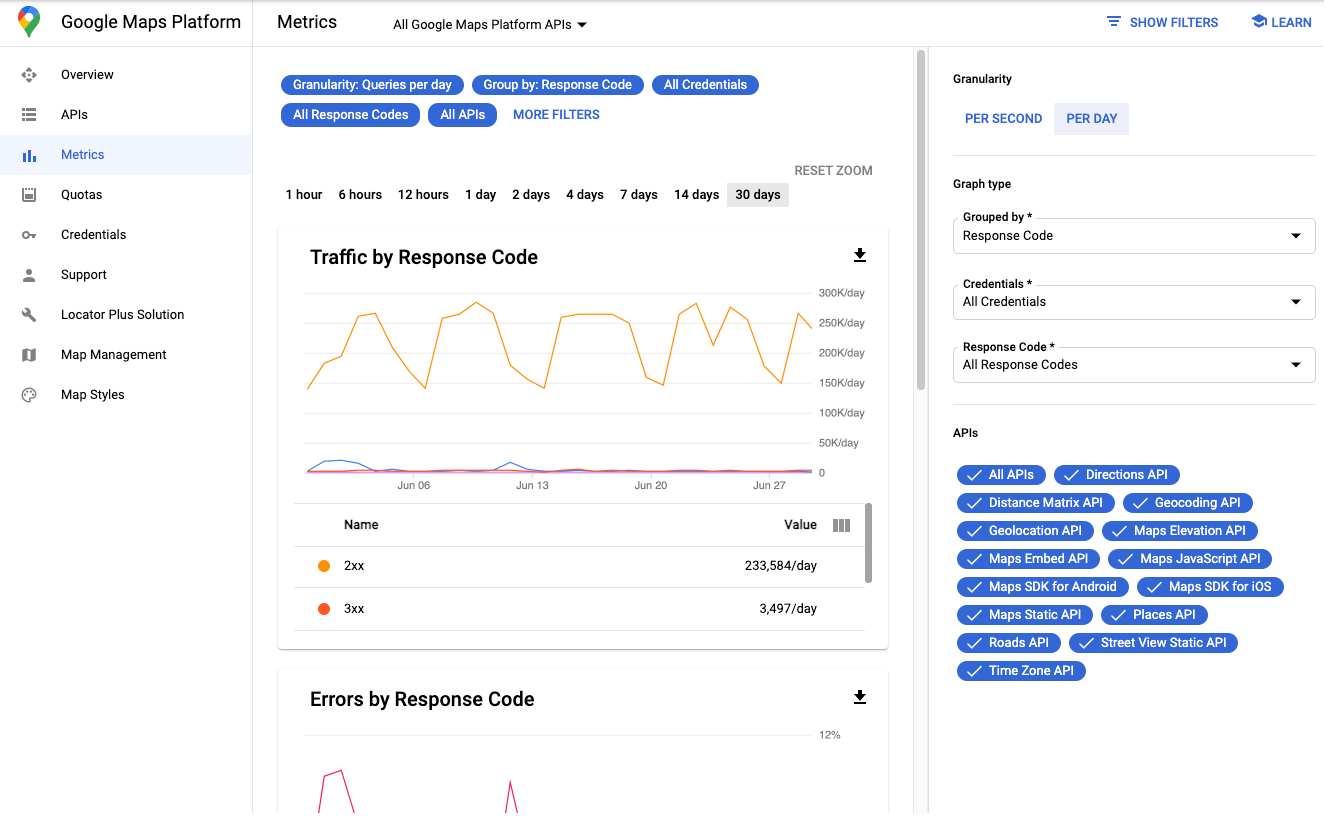Expand the All Google Maps Platform APIs selector
This screenshot has width=1326, height=816.
pyautogui.click(x=488, y=24)
